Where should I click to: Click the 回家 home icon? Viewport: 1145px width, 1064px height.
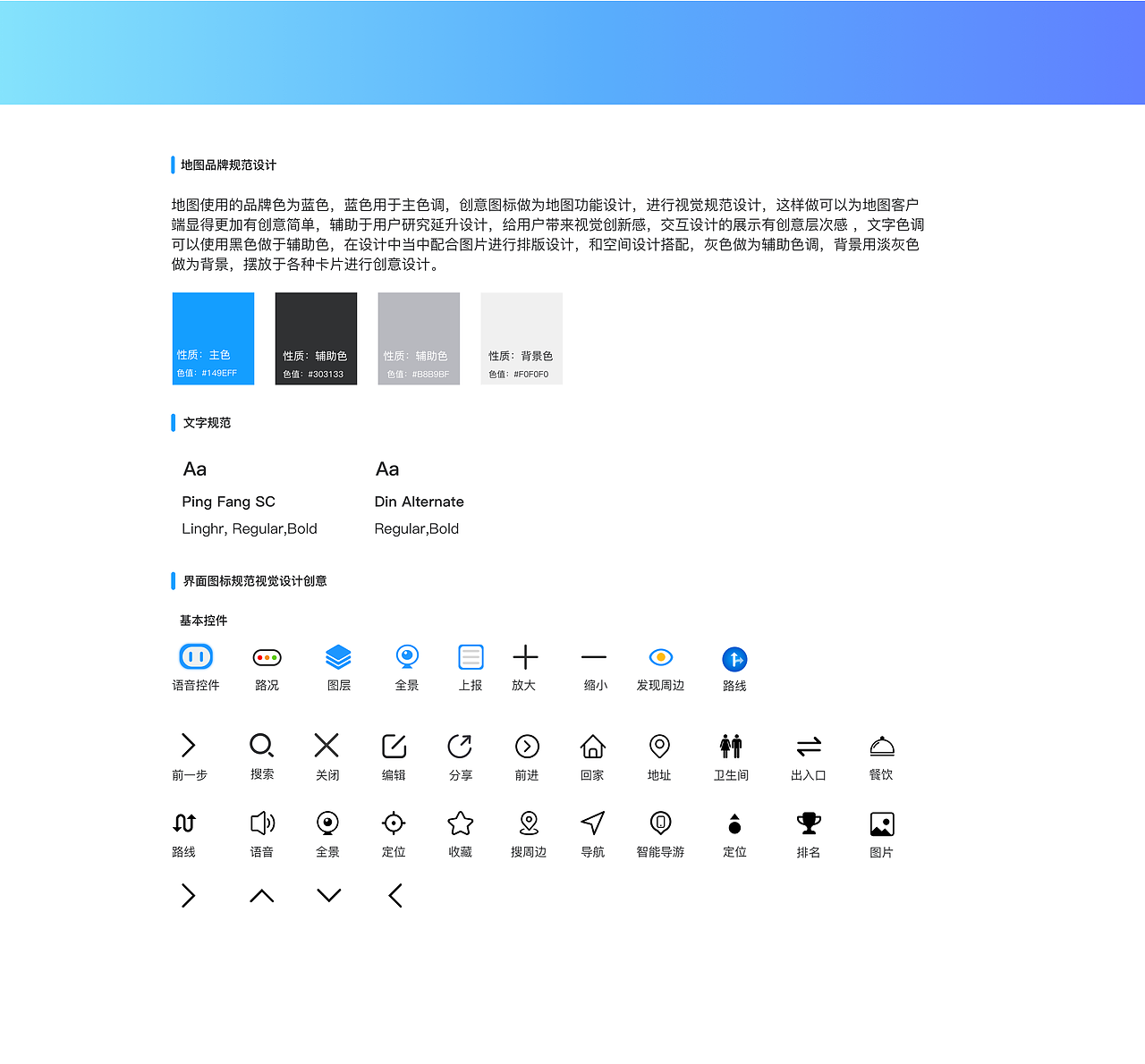[592, 746]
